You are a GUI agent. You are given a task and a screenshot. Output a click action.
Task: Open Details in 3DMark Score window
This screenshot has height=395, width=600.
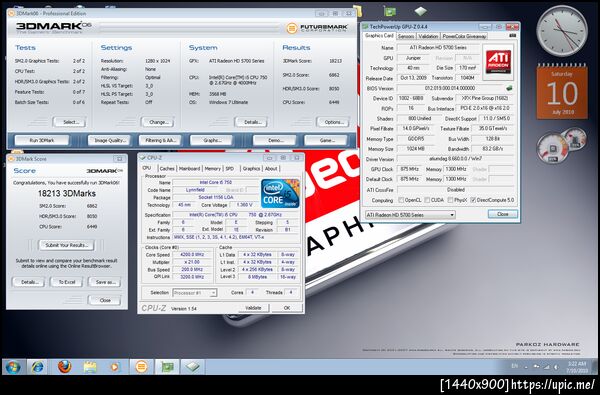click(x=28, y=282)
